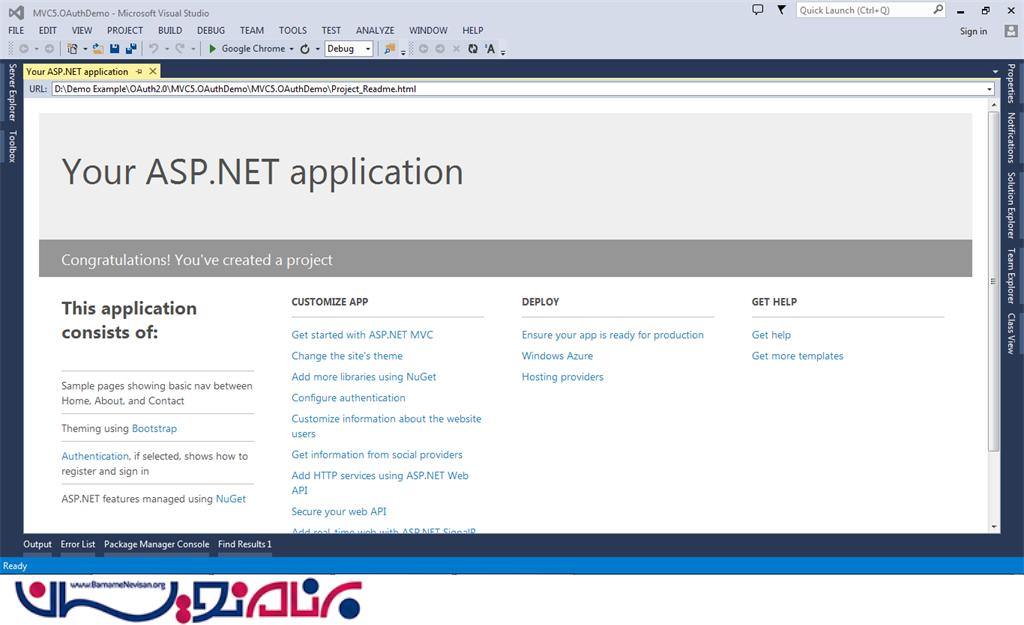1024x625 pixels.
Task: Click the Configure authentication link
Action: tap(348, 398)
